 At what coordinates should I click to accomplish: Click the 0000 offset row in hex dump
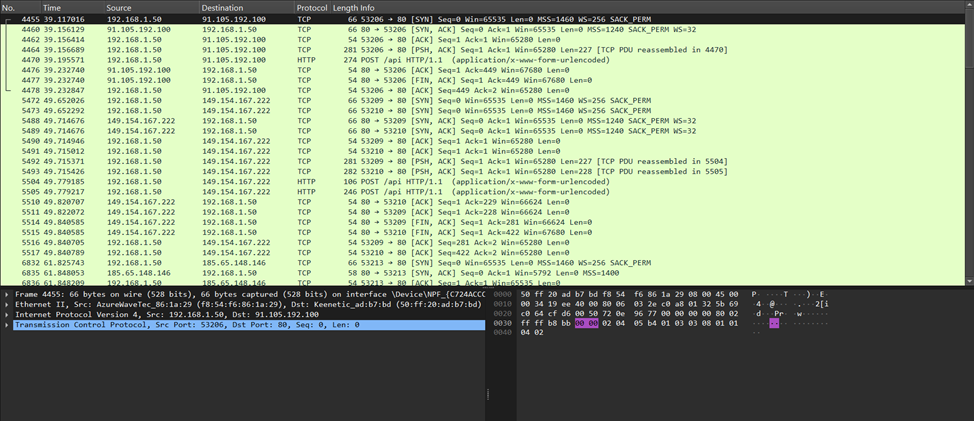(x=499, y=295)
